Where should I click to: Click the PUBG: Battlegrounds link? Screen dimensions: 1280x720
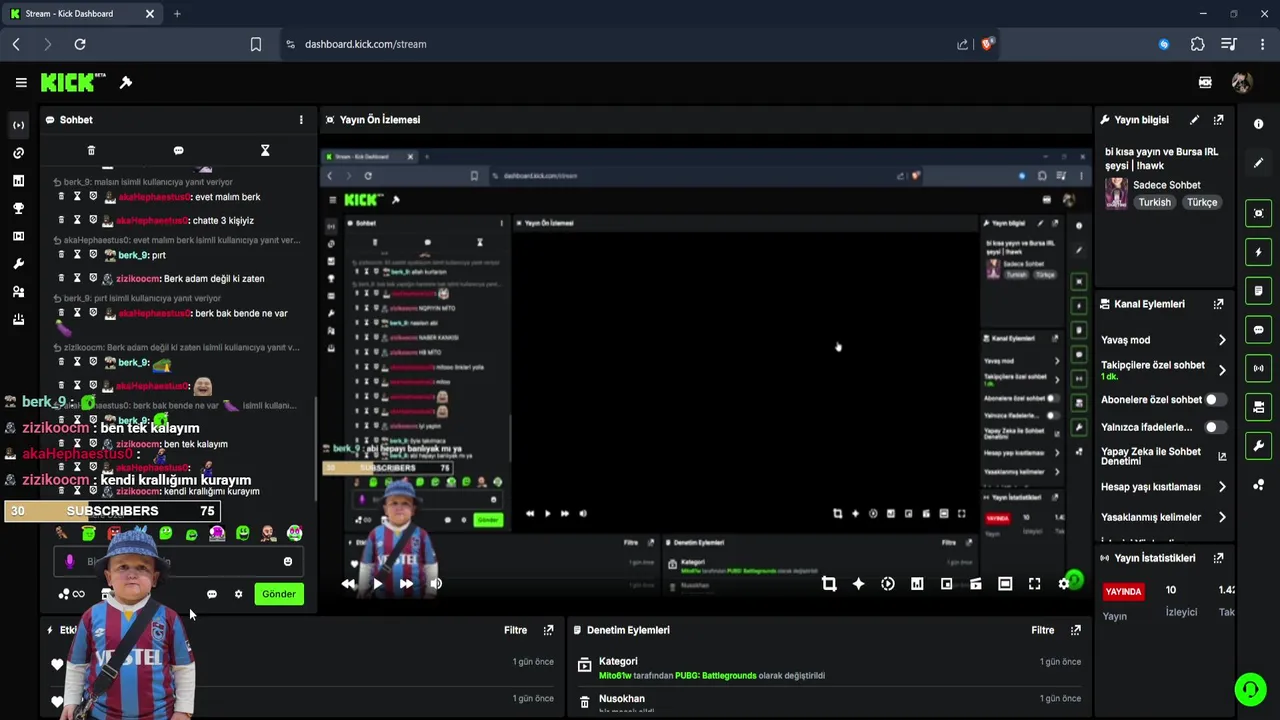(715, 676)
